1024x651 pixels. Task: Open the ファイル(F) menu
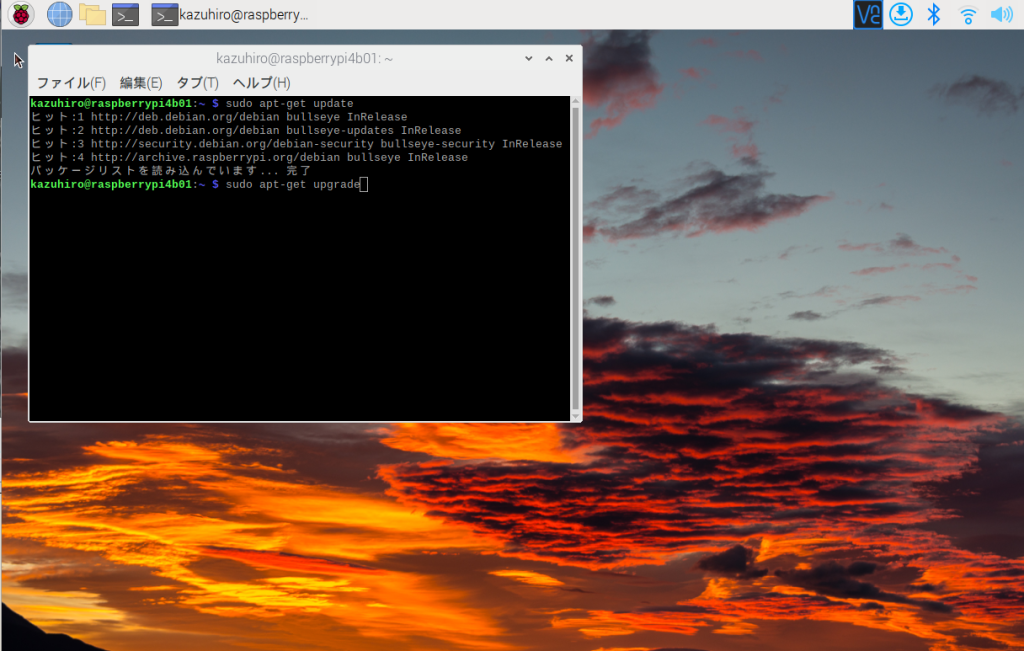(x=71, y=83)
